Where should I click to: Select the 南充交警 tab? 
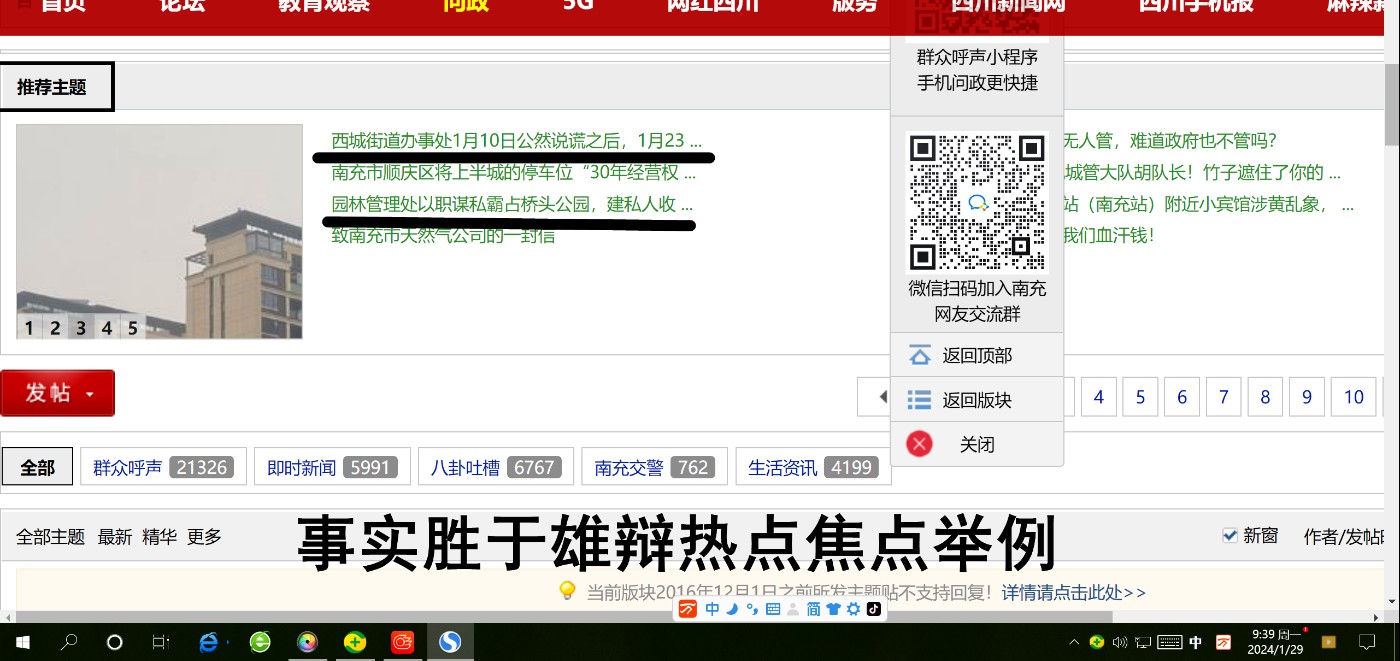click(654, 467)
